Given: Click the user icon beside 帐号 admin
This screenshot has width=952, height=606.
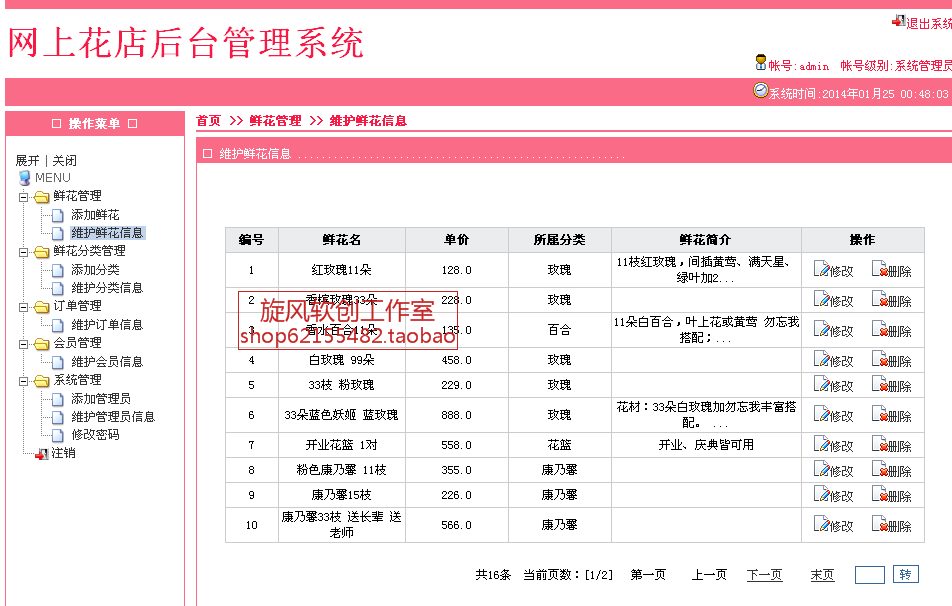Looking at the screenshot, I should click(760, 64).
